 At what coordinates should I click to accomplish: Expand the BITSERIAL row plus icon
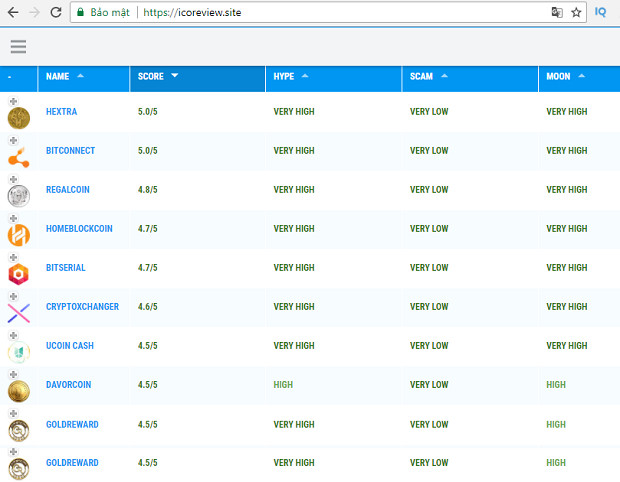tap(13, 257)
